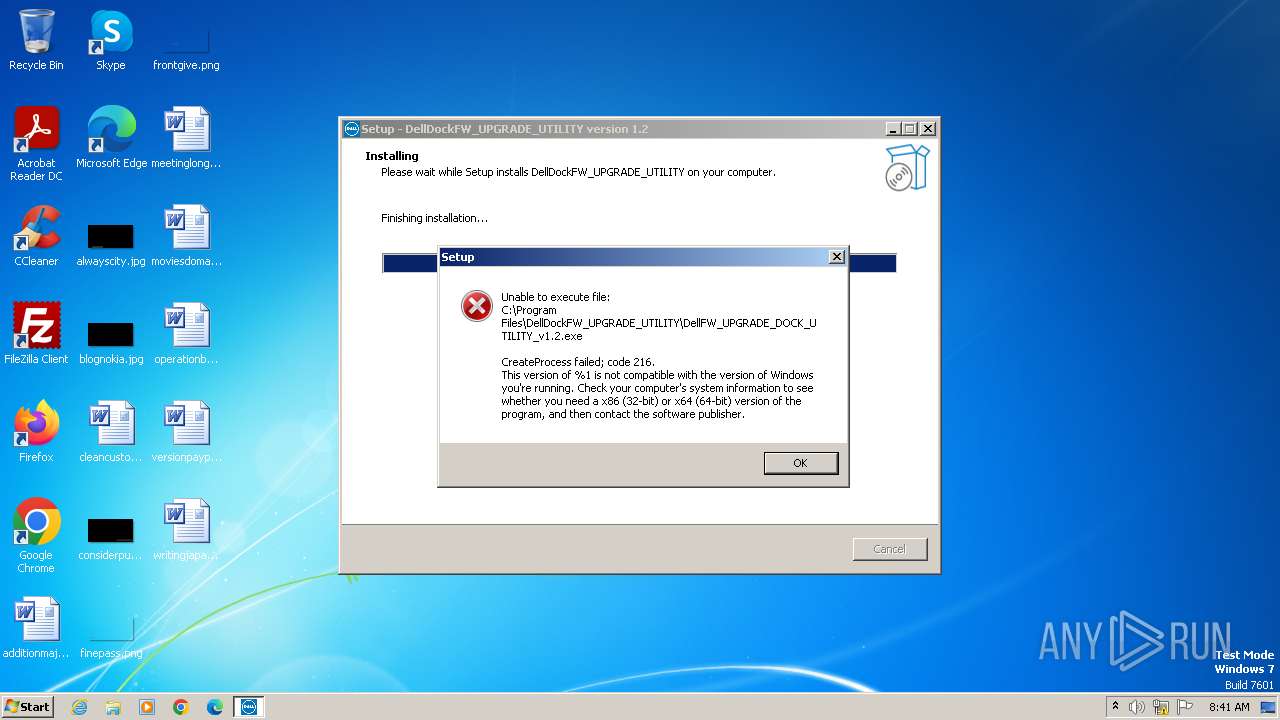Select Google Chrome desktop shortcut
This screenshot has width=1280, height=720.
36,536
